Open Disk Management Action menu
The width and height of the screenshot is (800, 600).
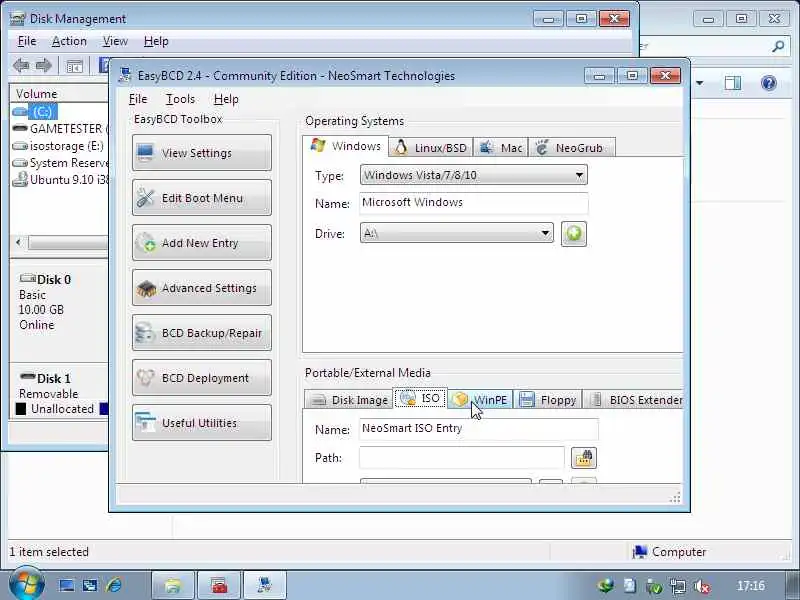click(69, 41)
